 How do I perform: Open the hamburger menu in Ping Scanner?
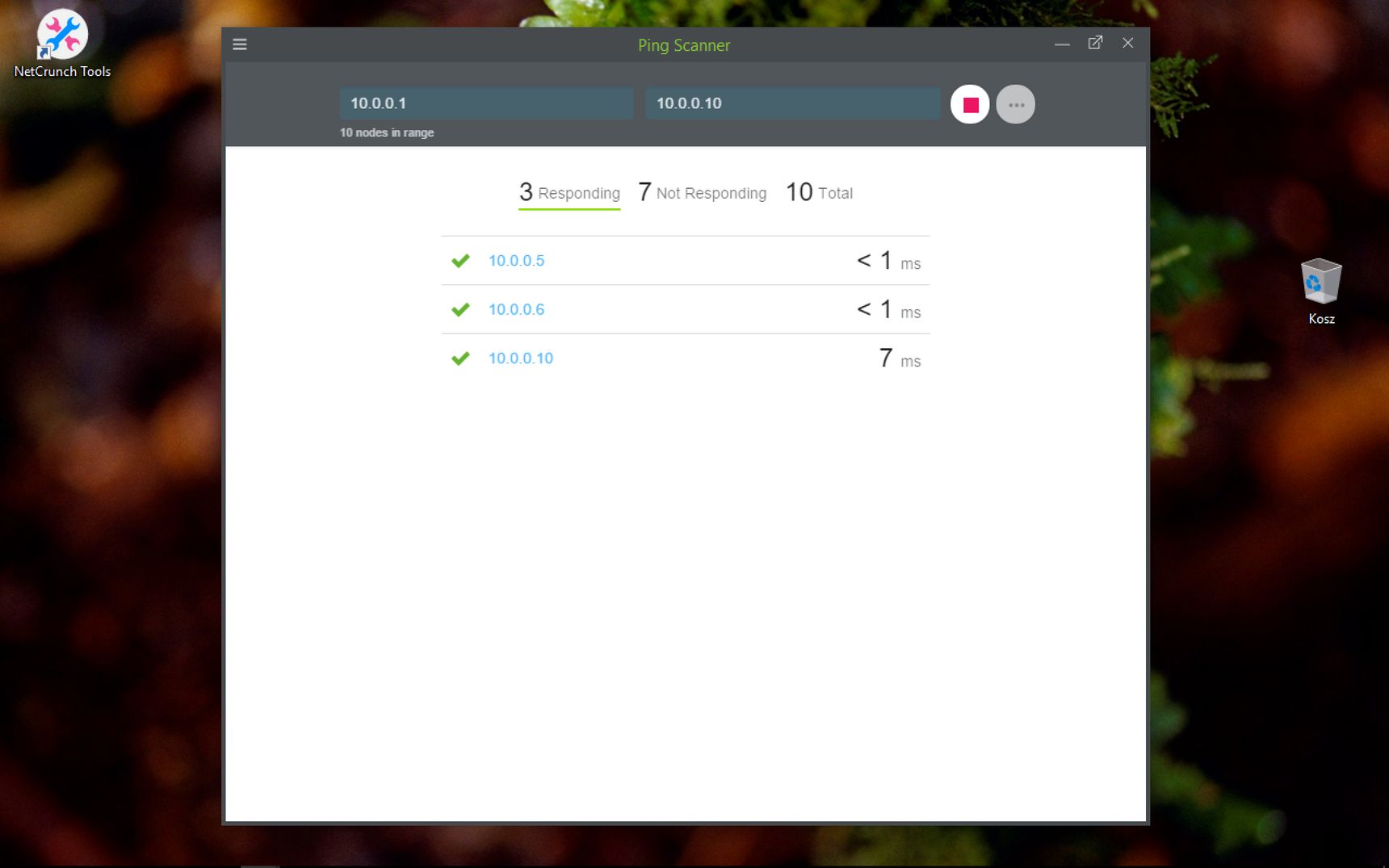[240, 44]
